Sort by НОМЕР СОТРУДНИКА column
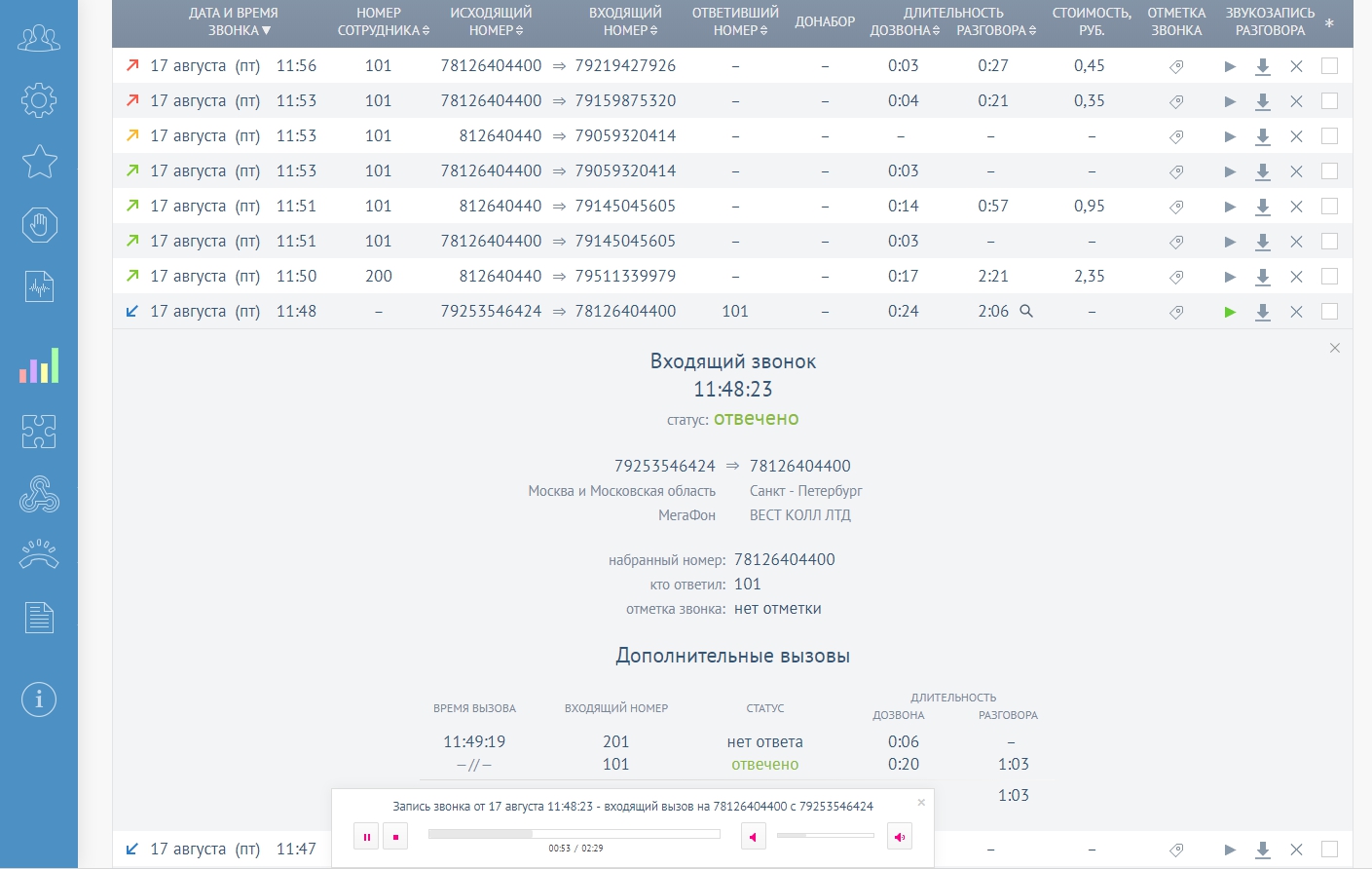Viewport: 1372px width, 869px height. tap(379, 21)
